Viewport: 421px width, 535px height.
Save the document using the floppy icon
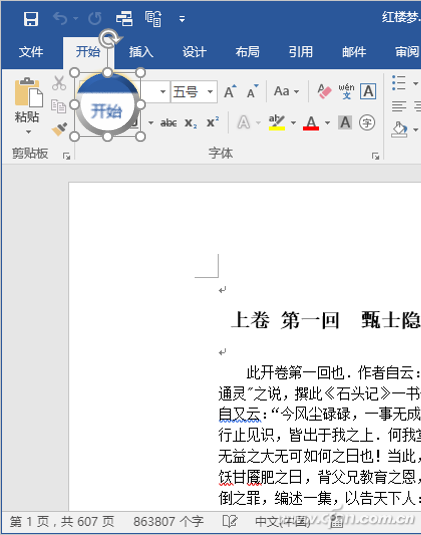[31, 18]
